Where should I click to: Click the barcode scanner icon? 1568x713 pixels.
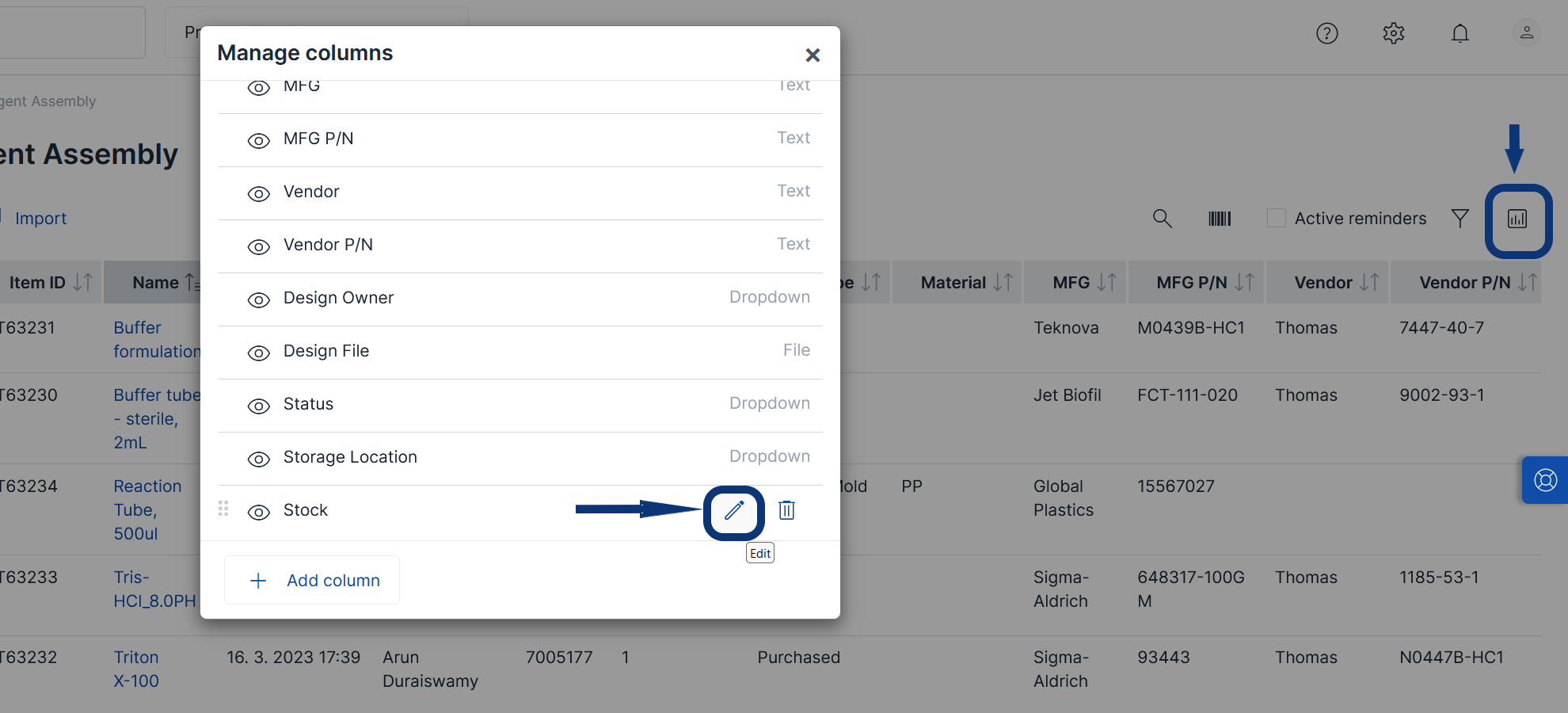[x=1220, y=219]
